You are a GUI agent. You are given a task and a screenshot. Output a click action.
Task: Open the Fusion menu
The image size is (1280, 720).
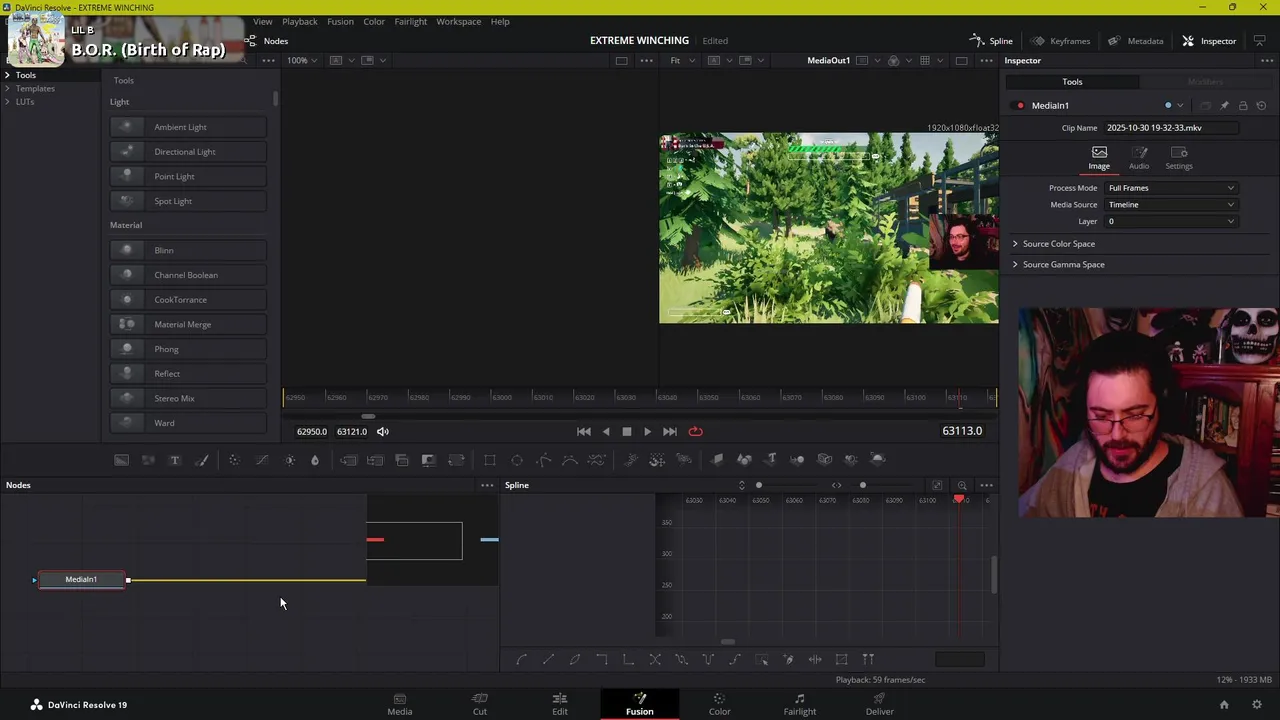pos(340,21)
